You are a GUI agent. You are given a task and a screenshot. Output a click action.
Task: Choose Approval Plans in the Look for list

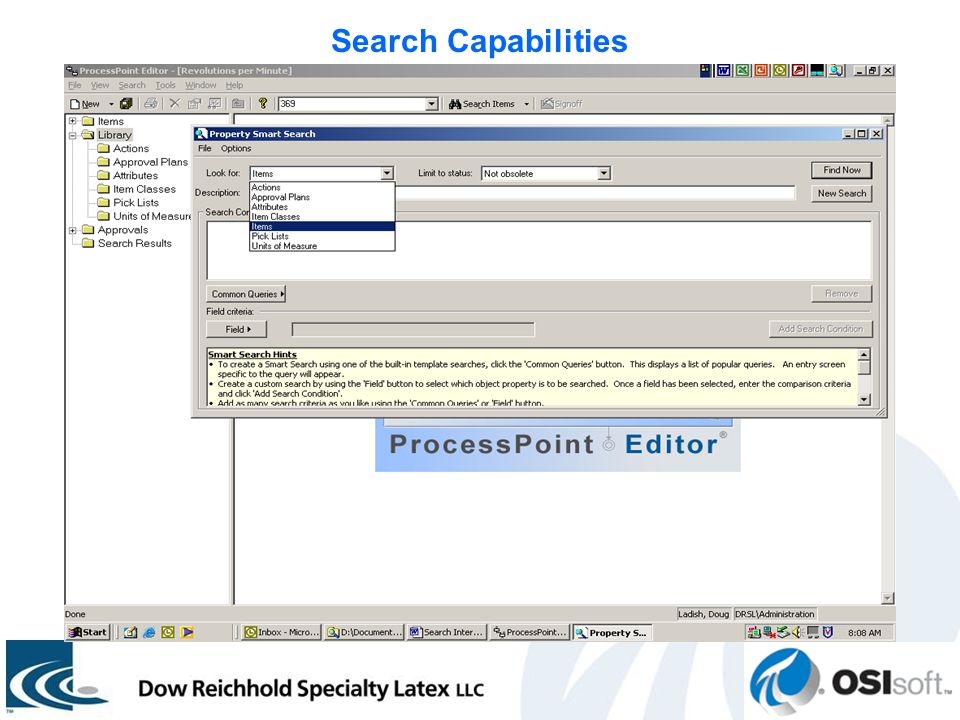[x=322, y=197]
